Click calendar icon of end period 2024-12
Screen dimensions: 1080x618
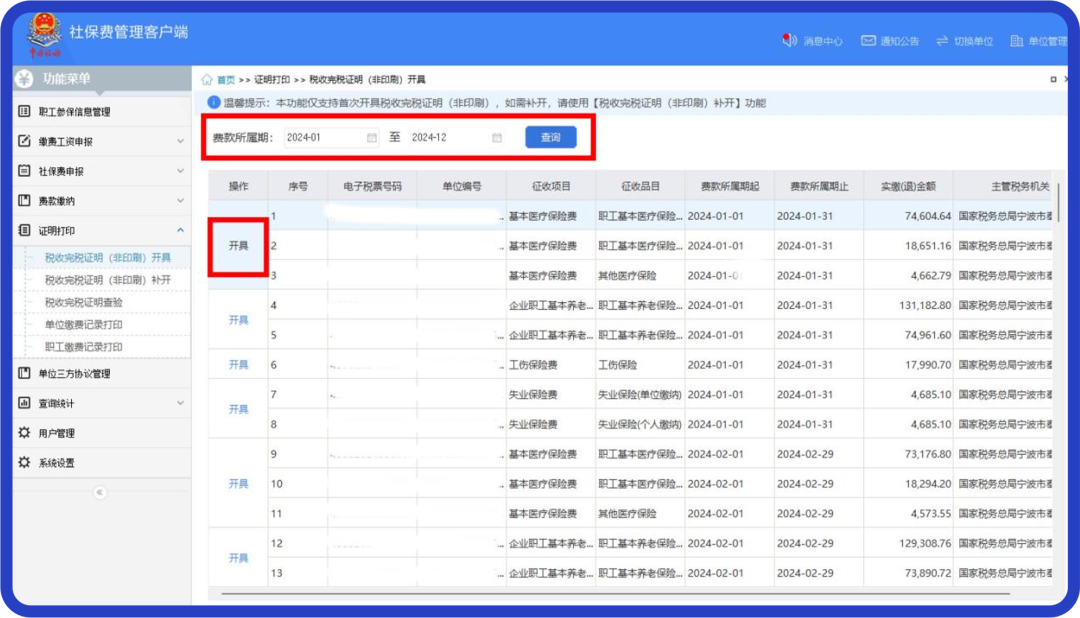[497, 138]
